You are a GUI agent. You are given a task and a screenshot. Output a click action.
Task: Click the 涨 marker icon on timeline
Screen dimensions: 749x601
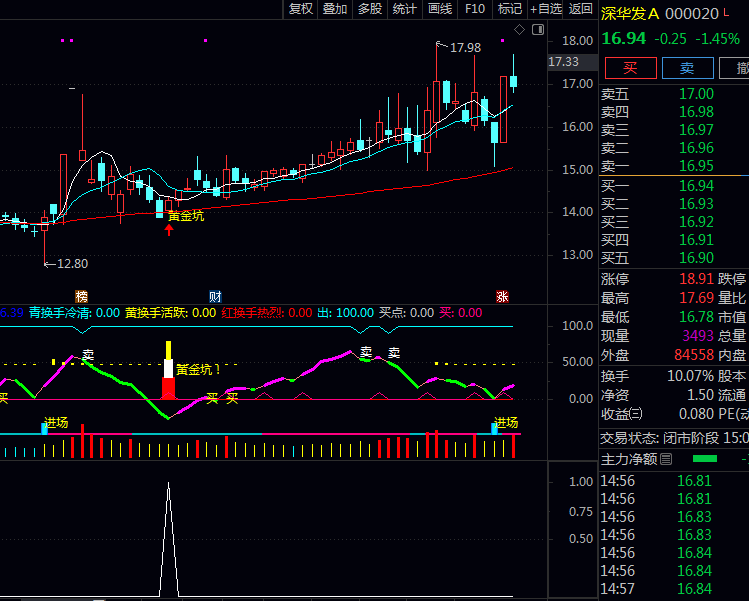tap(503, 296)
